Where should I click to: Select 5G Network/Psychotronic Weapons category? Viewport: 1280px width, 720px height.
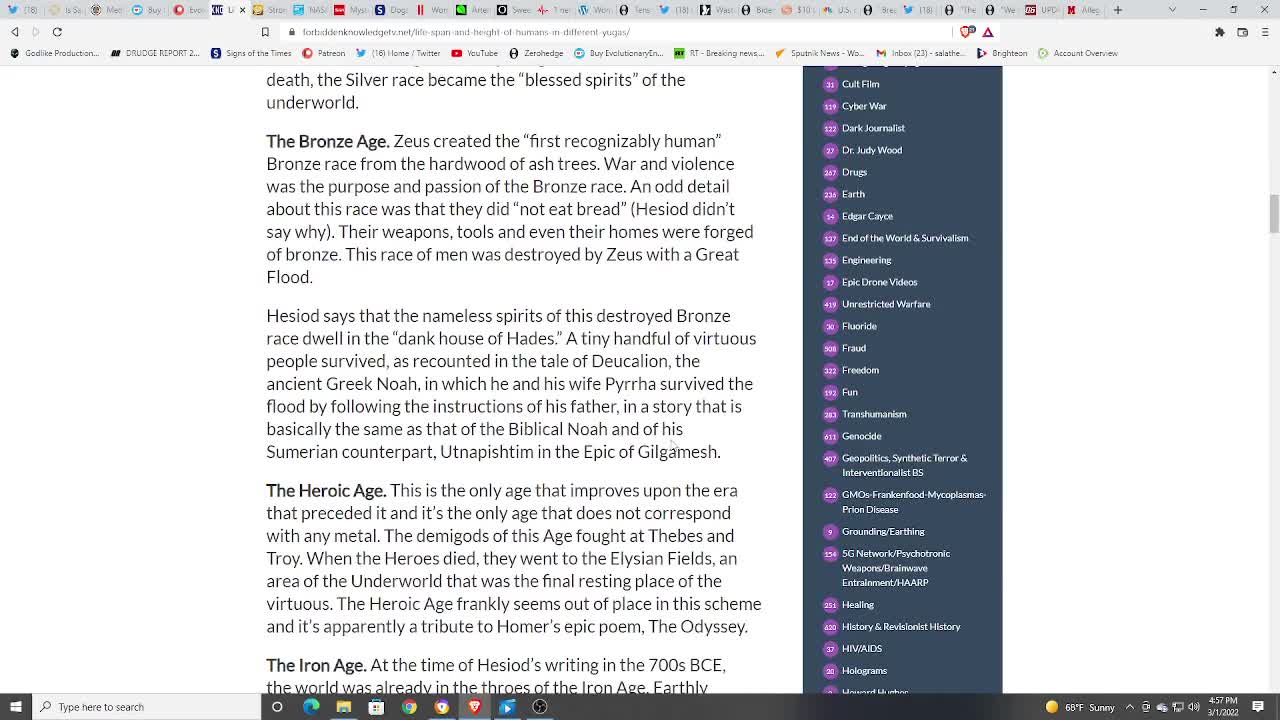click(896, 568)
